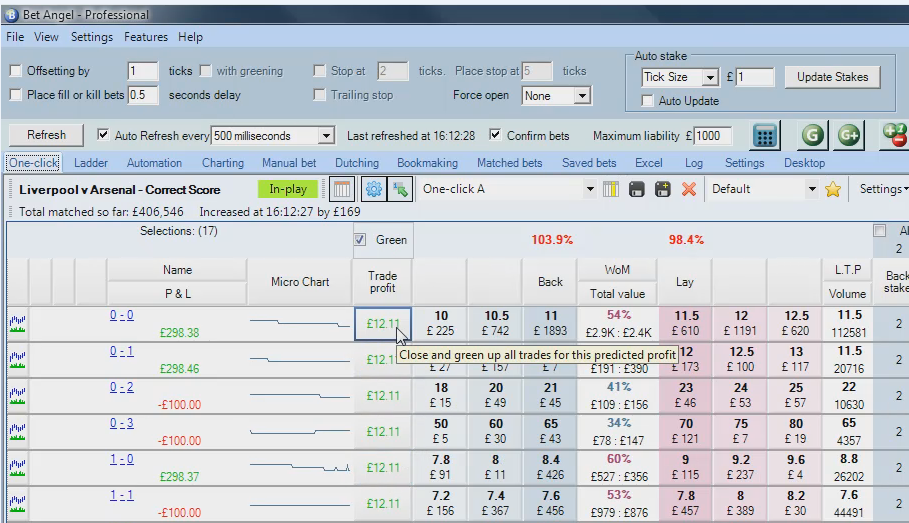The height and width of the screenshot is (523, 909).
Task: Expand the One-click A profile dropdown
Action: click(590, 189)
